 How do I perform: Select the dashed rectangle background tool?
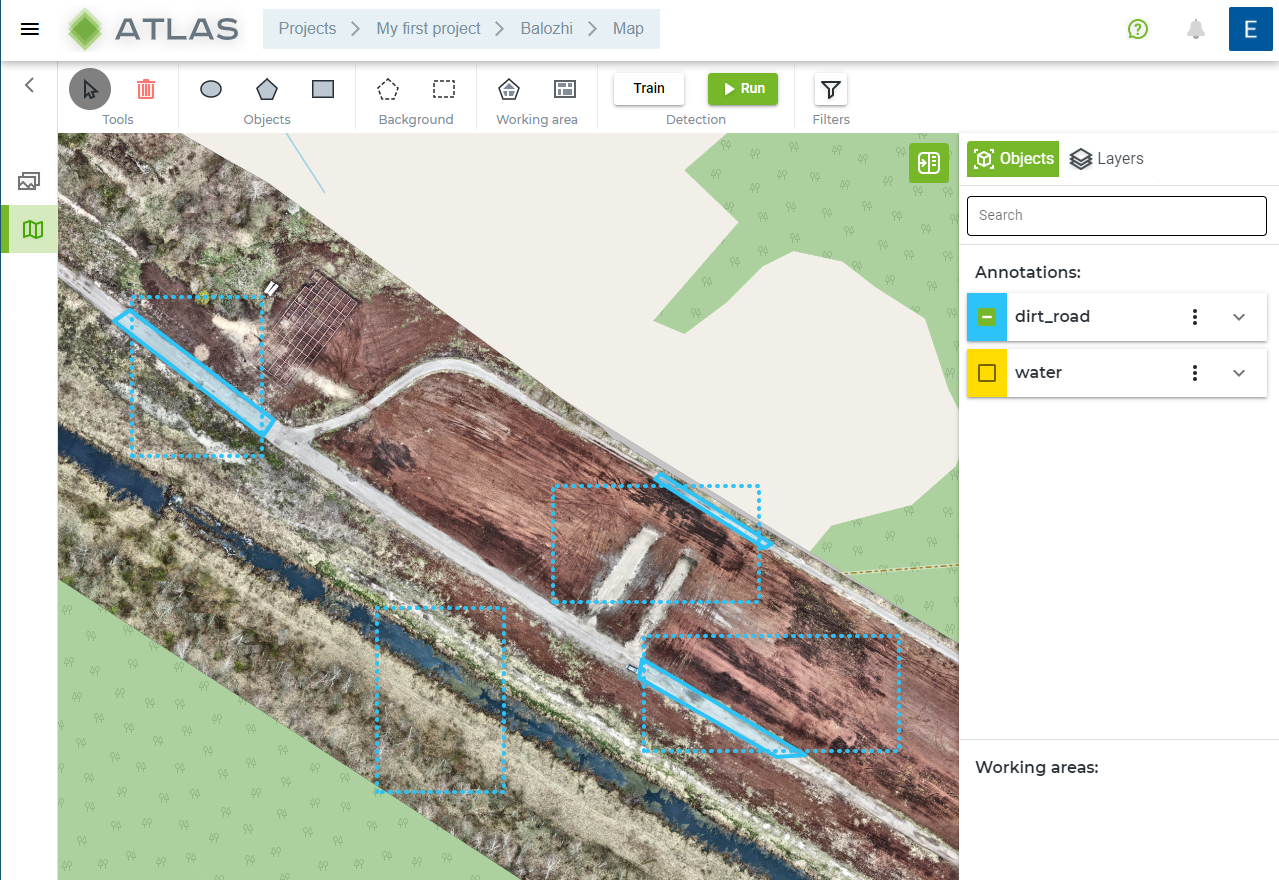[444, 89]
